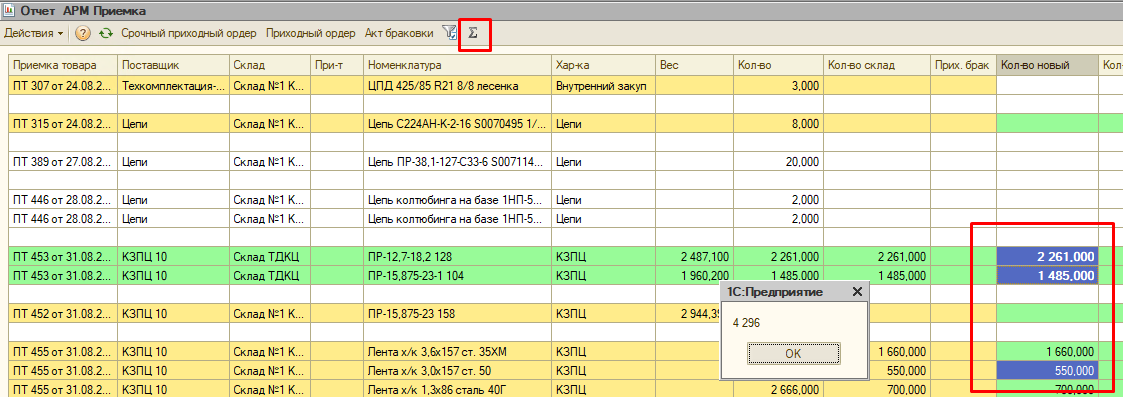Click Цепь С224АН-К-2-16 item cell
1123x397 pixels.
(x=457, y=124)
